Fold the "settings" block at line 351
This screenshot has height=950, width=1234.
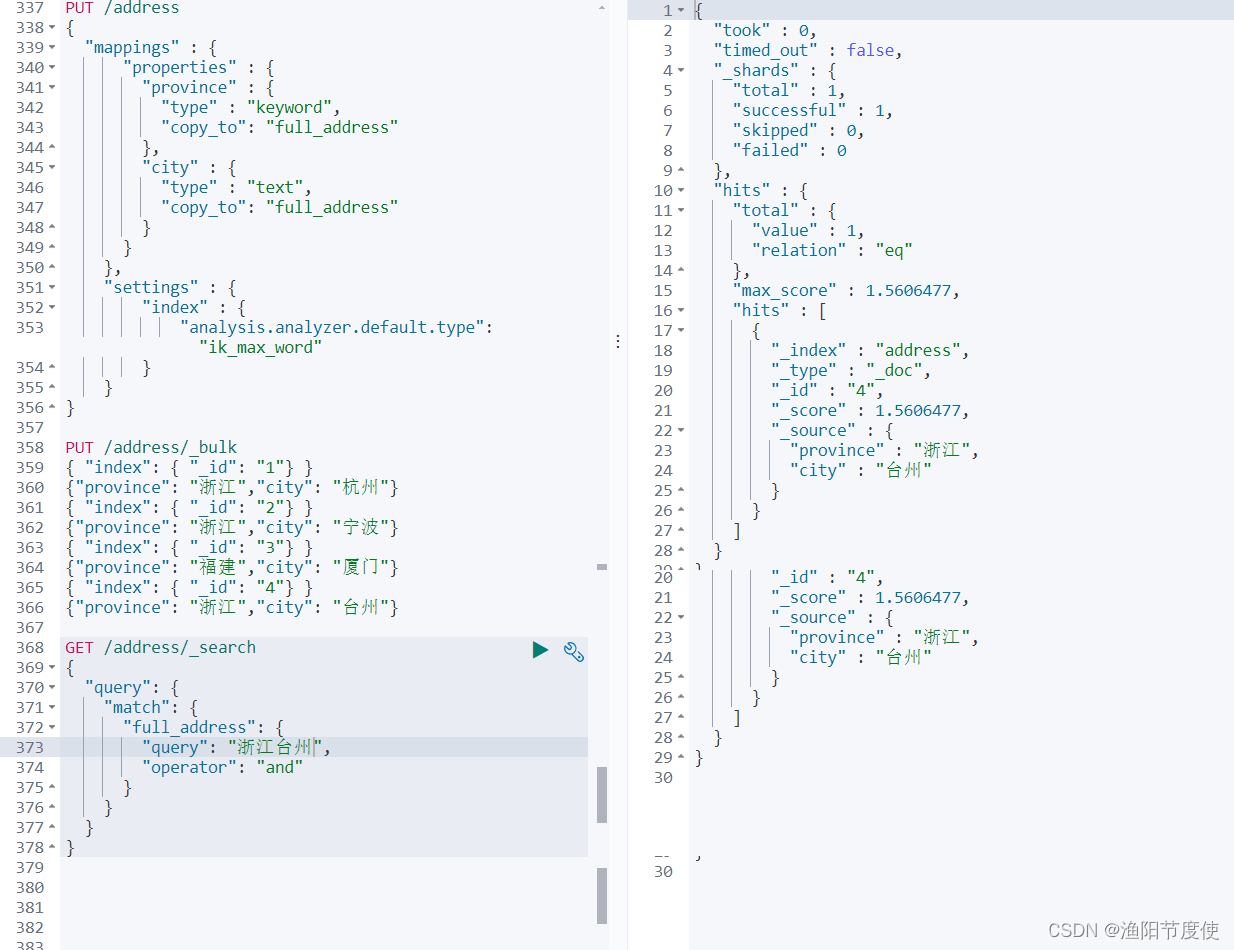click(x=51, y=288)
